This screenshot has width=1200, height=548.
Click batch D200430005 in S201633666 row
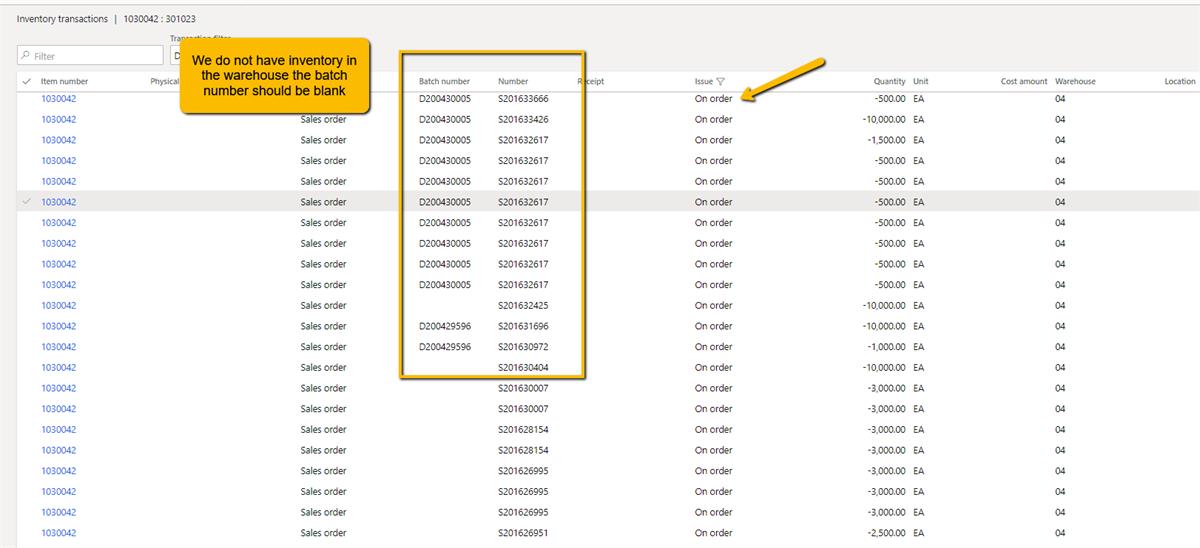click(x=445, y=99)
